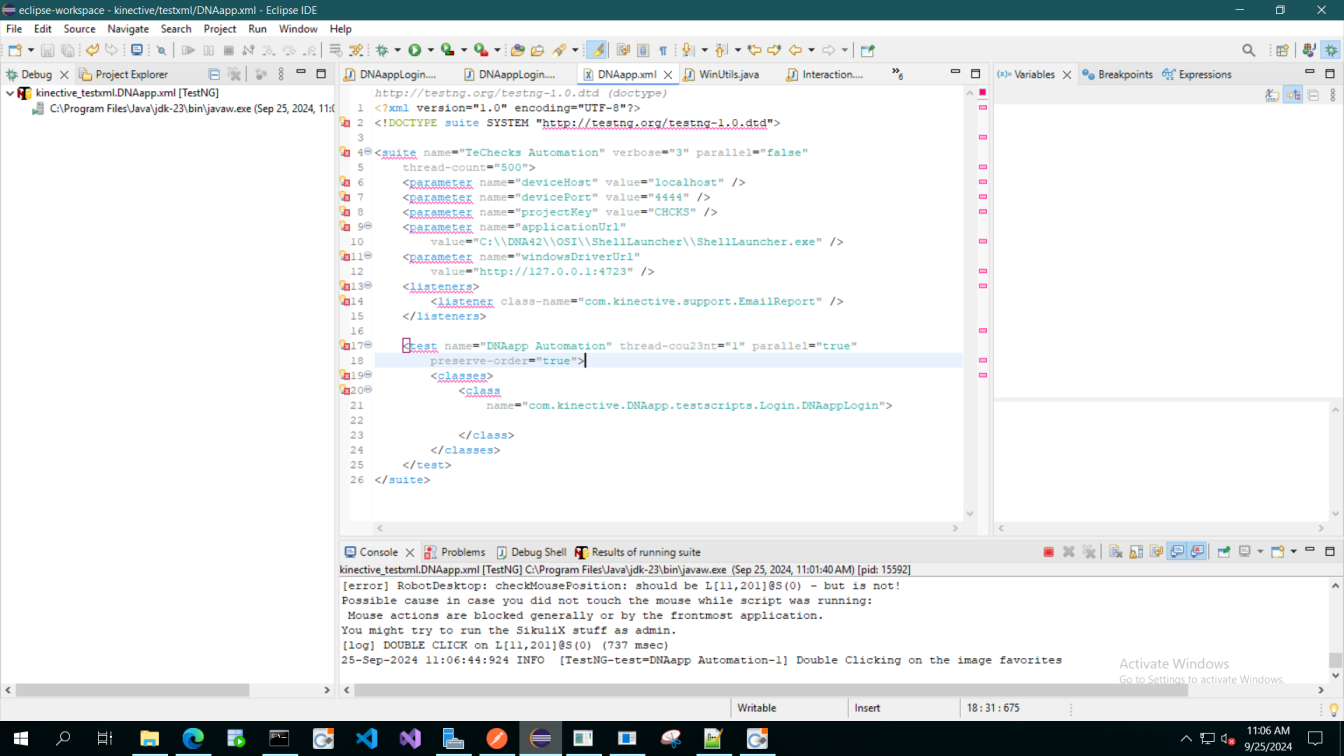Click the Pin Console icon
Screen dimensions: 1344x756
point(1223,552)
